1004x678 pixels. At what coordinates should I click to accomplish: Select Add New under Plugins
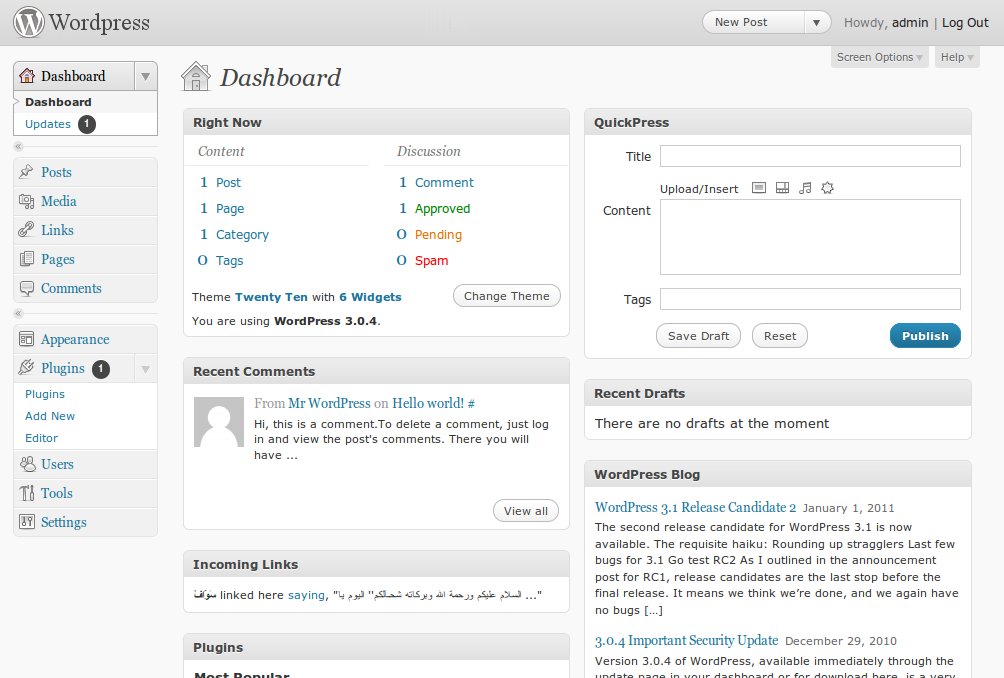coord(50,416)
